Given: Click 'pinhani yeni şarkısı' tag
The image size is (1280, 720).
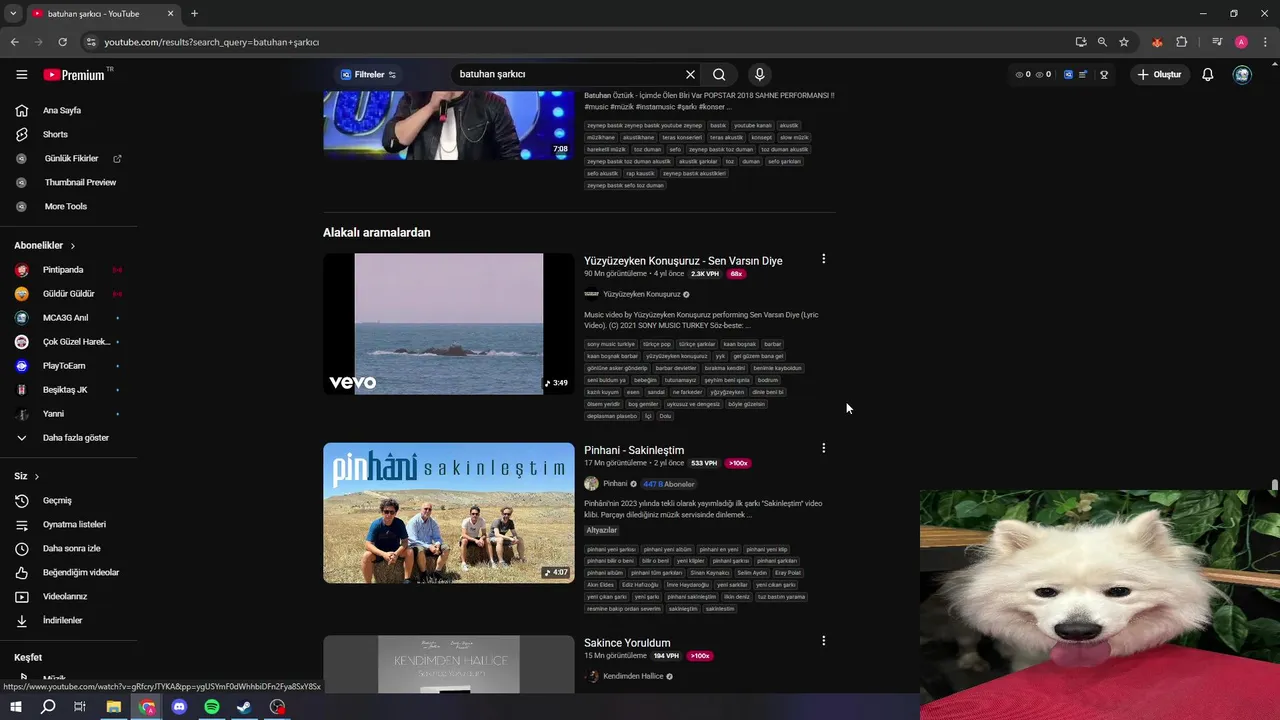Looking at the screenshot, I should pos(612,549).
